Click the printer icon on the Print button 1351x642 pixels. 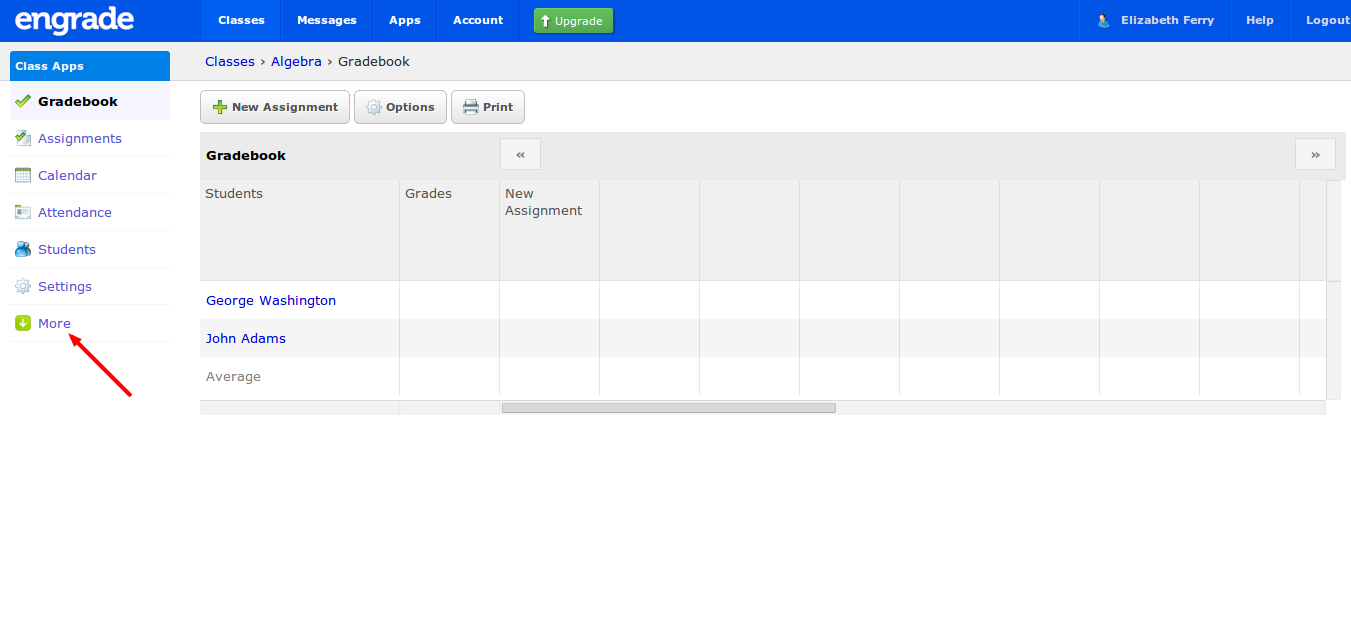coord(468,106)
